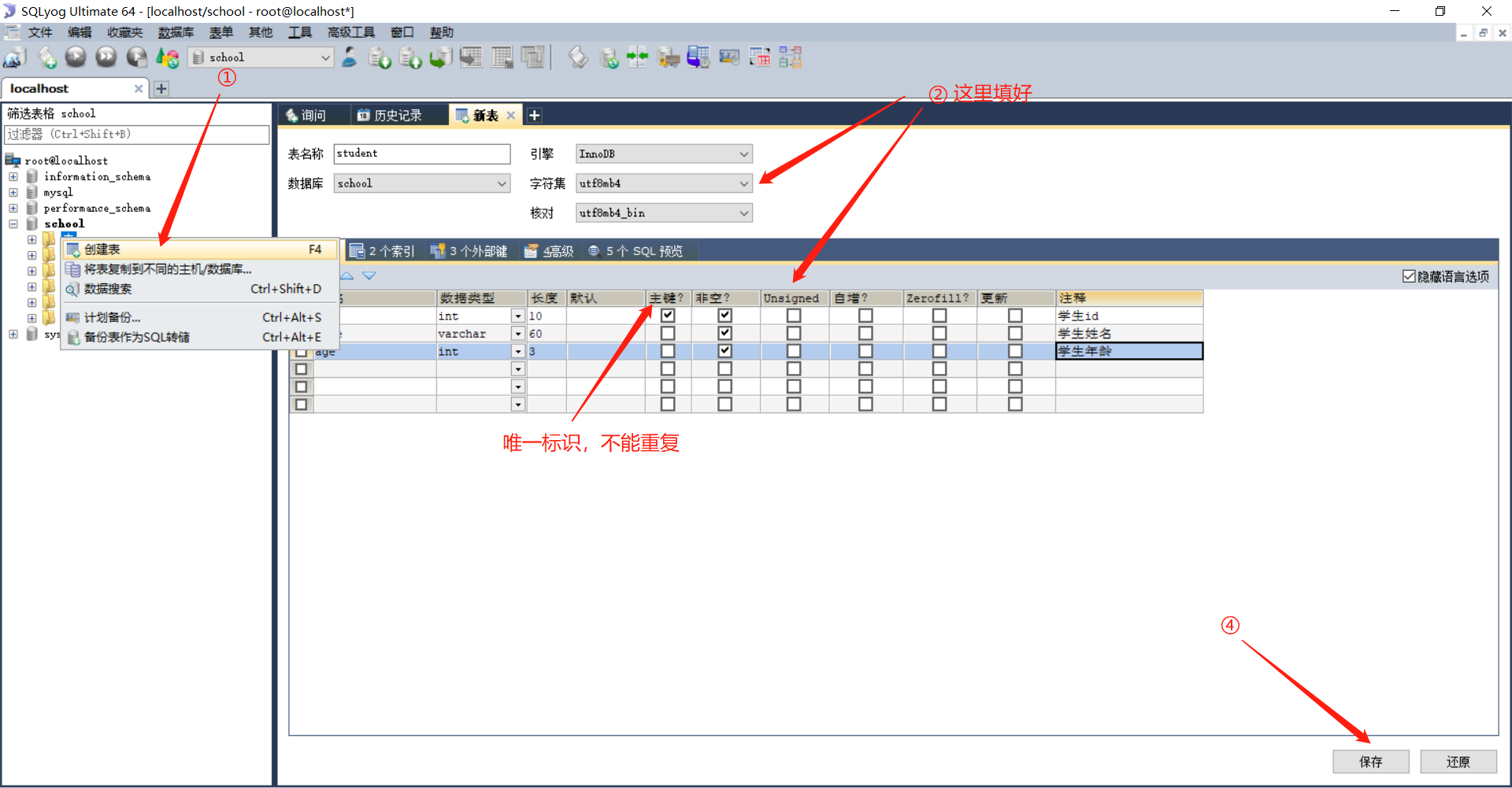Click the user manager icon
This screenshot has width=1512, height=788.
(350, 57)
